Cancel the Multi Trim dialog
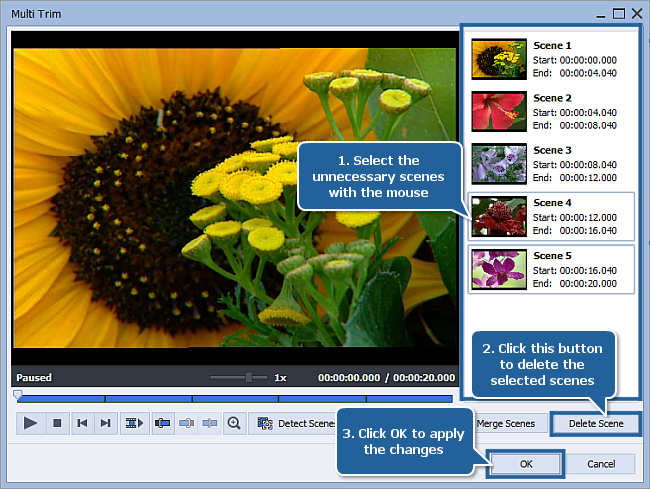 pos(601,464)
